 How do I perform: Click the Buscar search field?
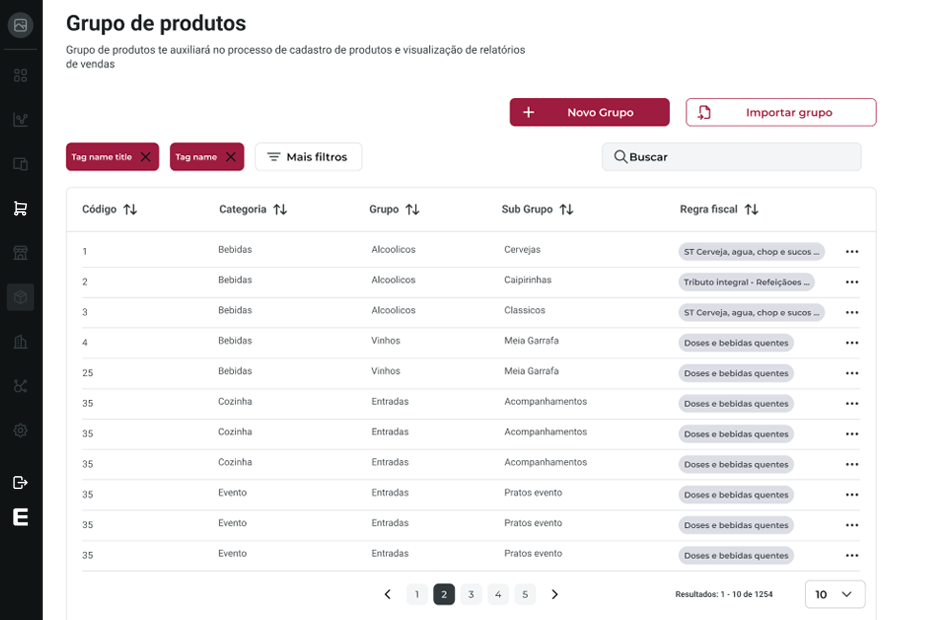(x=731, y=157)
